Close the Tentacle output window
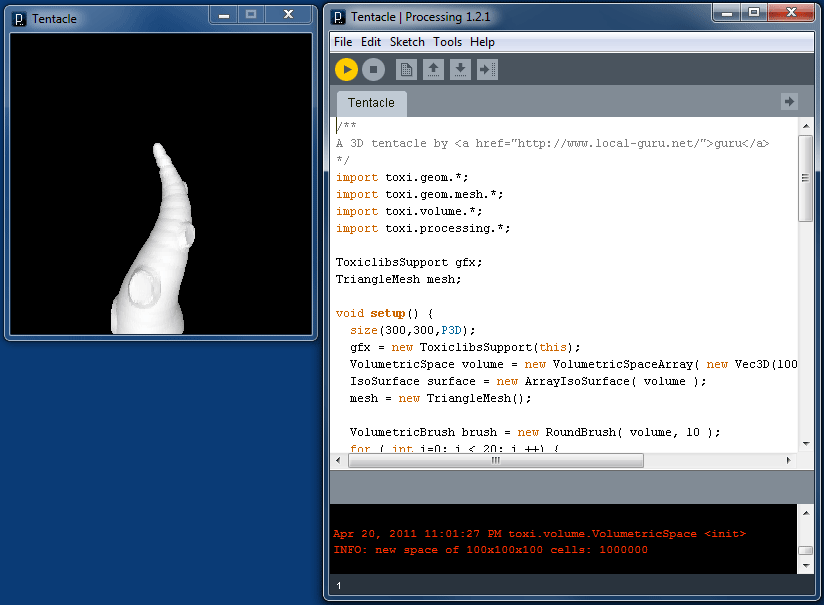824x605 pixels. click(x=288, y=15)
